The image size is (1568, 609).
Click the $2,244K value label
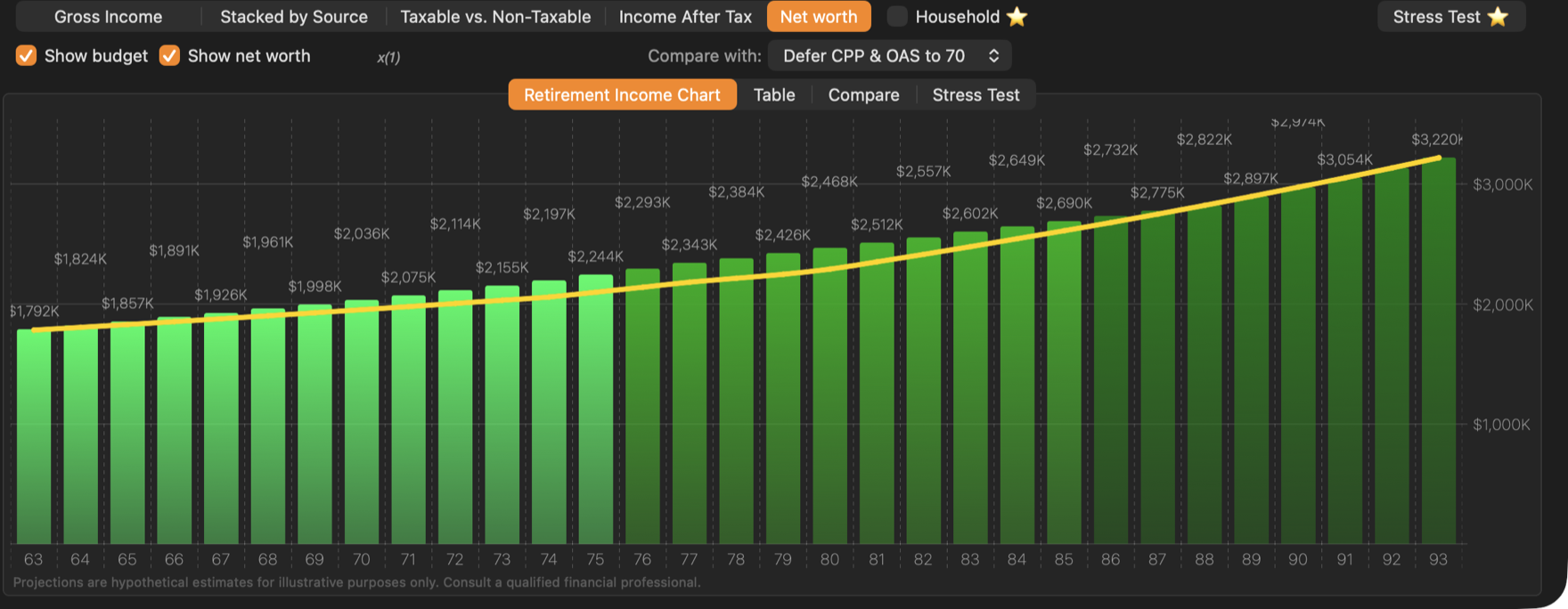(596, 256)
